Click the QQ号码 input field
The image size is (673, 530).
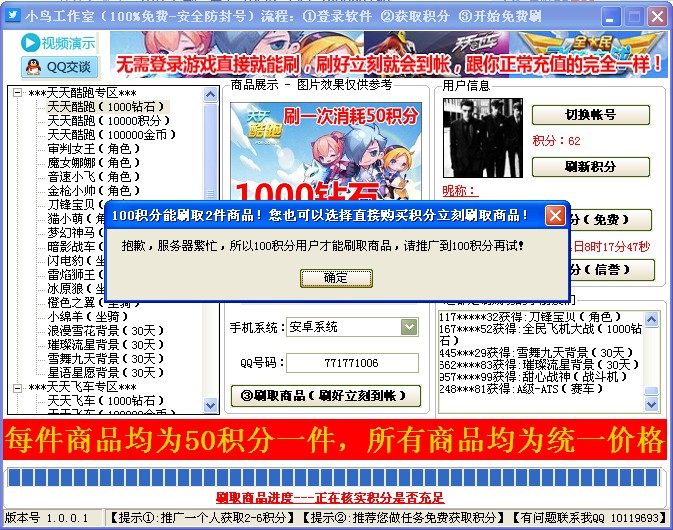[352, 363]
